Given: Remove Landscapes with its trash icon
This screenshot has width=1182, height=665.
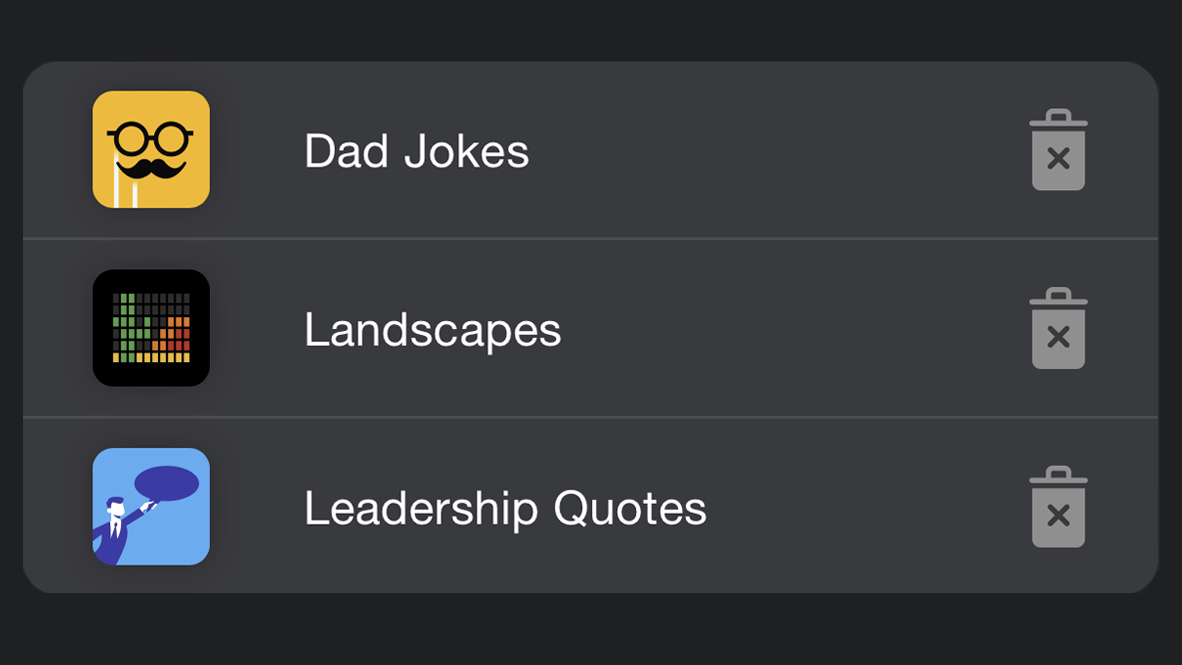Looking at the screenshot, I should 1058,329.
